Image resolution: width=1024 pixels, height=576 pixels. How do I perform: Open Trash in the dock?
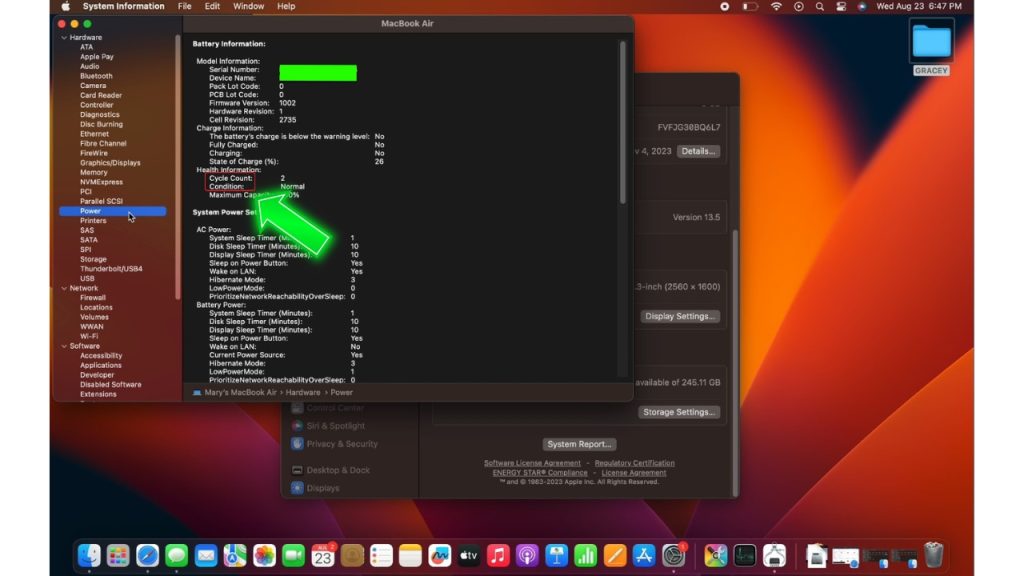pos(934,555)
